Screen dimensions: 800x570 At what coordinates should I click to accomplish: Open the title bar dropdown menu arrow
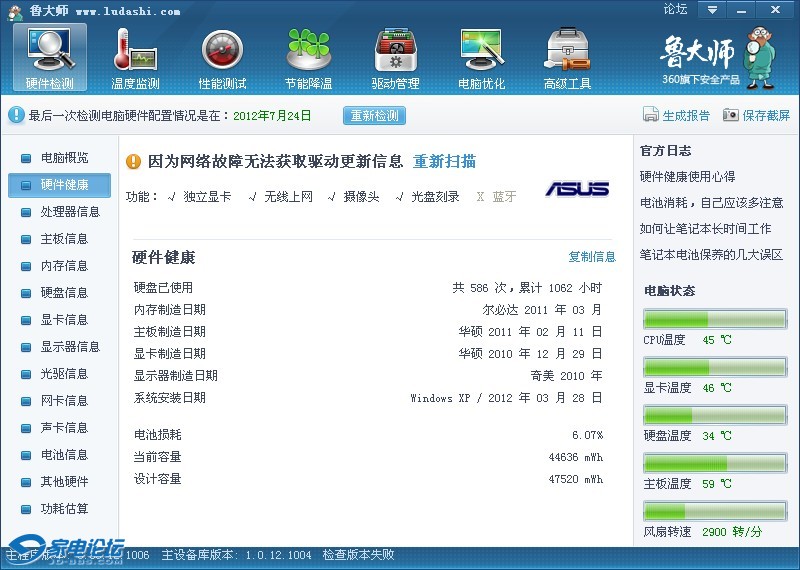[x=712, y=10]
